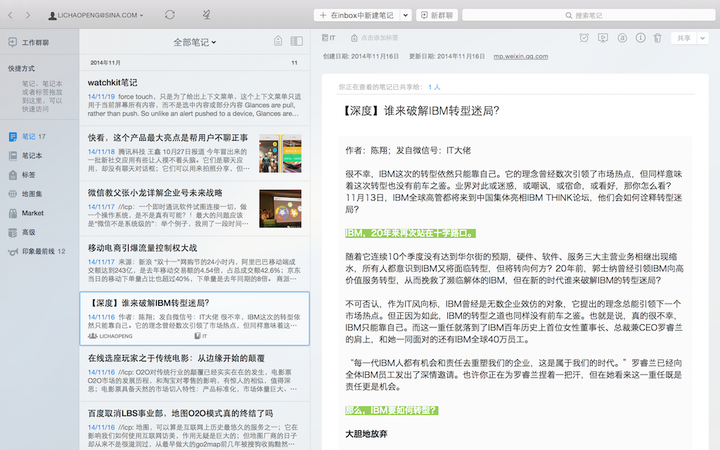This screenshot has width=720, height=450.
Task: Click thumbnail of the 快看 note
Action: pos(280,153)
